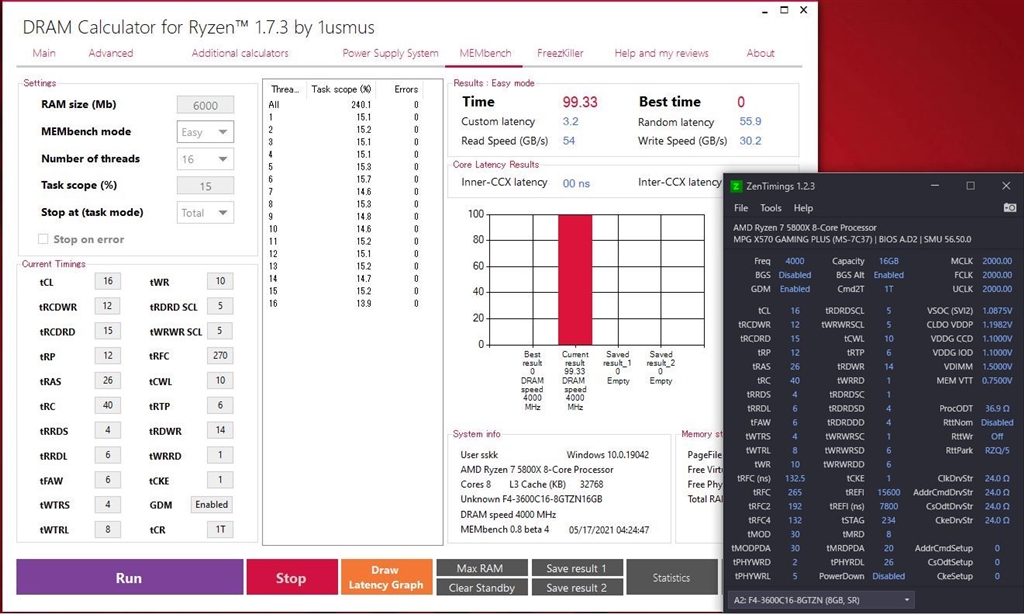Click the Draw Latency Graph button
1024x614 pixels.
click(386, 577)
